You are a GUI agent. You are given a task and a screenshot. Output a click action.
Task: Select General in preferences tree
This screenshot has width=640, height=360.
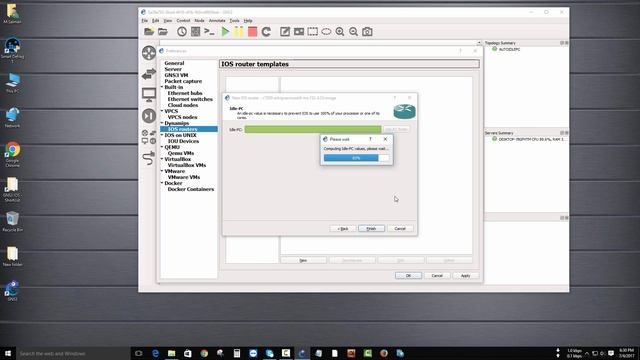tap(174, 63)
